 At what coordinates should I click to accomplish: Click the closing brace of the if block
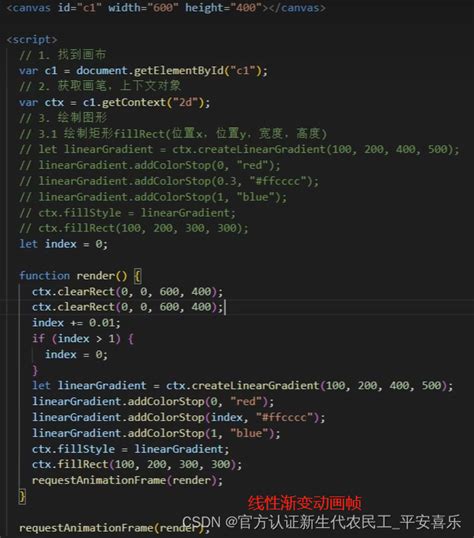(35, 370)
